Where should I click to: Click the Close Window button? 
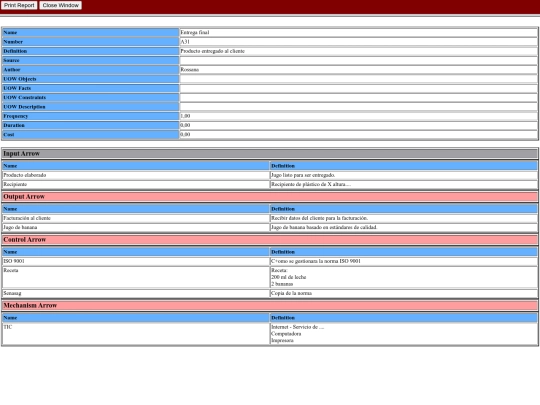click(x=61, y=5)
